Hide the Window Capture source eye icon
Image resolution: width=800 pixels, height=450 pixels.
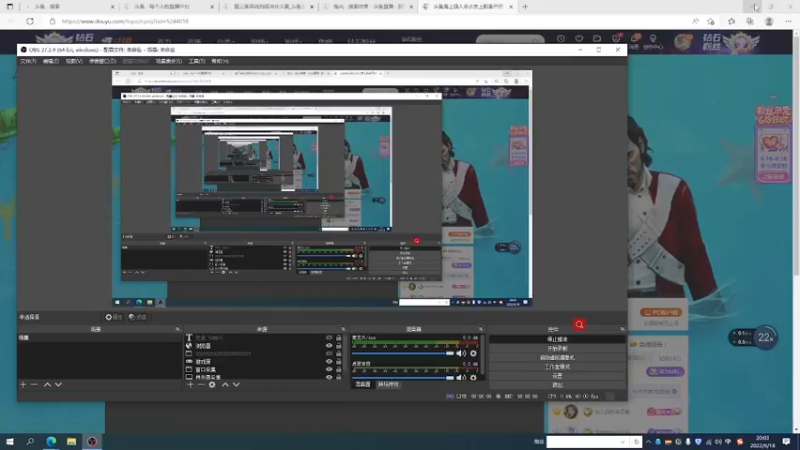point(329,369)
